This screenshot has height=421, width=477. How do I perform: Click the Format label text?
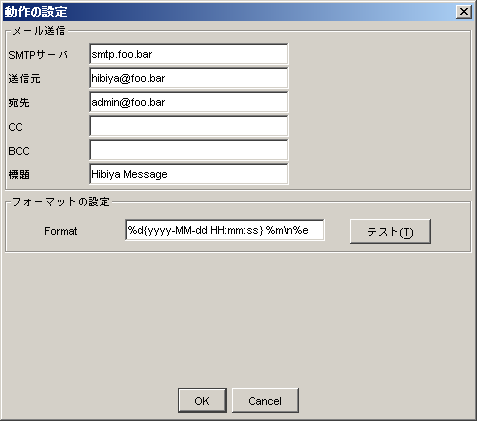[x=61, y=231]
